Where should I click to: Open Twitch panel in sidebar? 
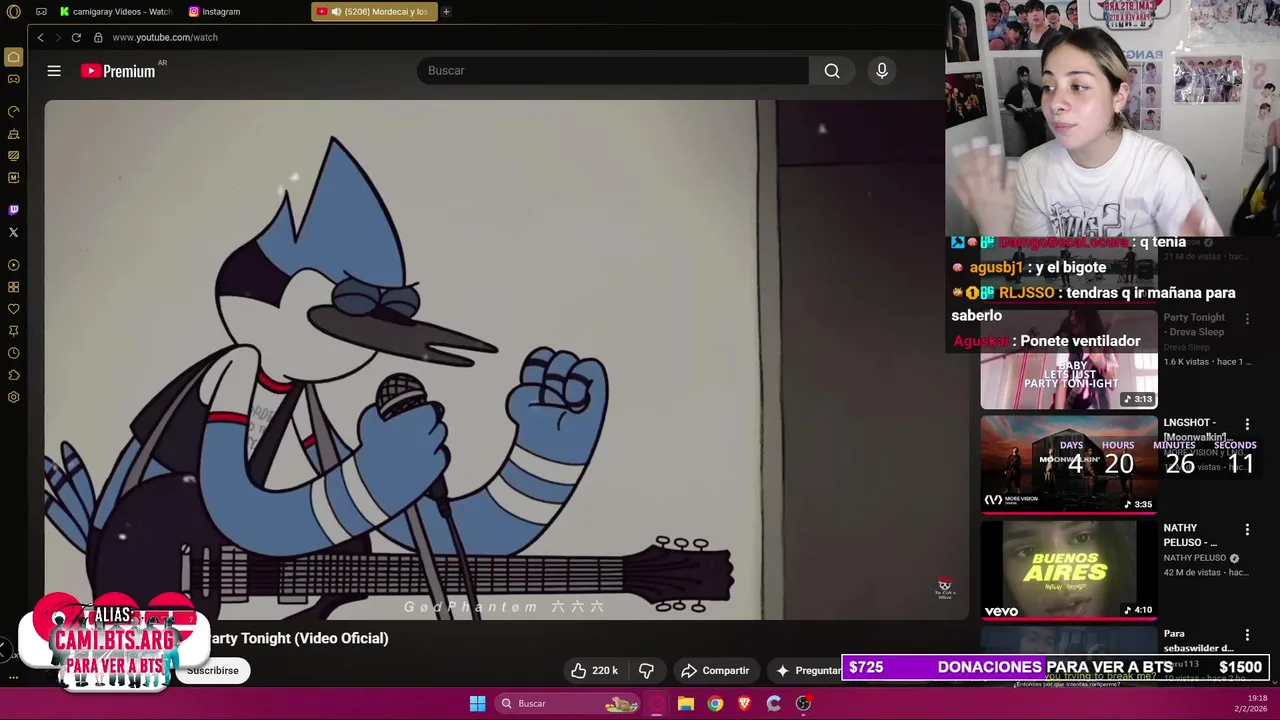point(13,210)
